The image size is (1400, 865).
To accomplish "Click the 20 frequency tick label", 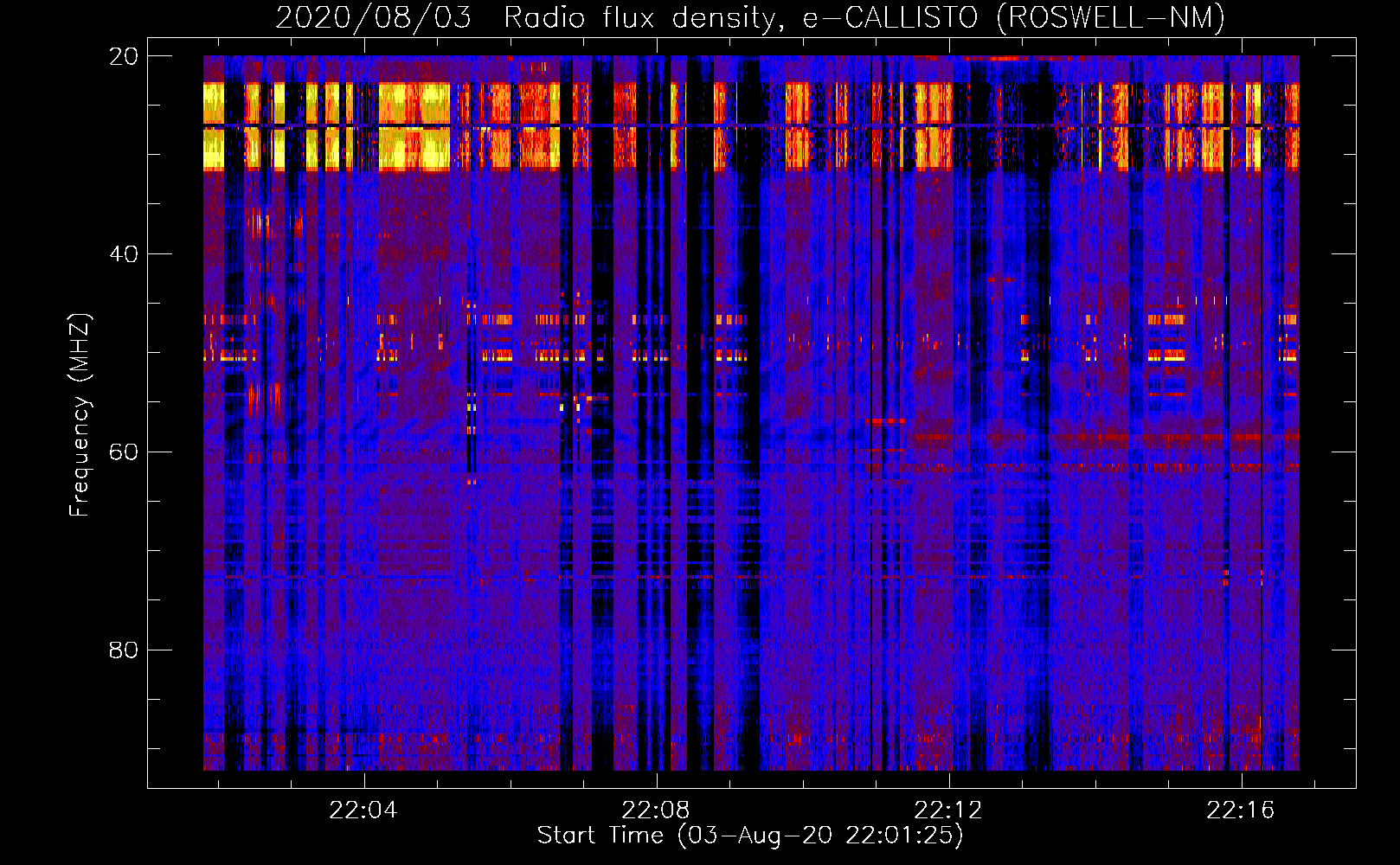I will click(123, 56).
